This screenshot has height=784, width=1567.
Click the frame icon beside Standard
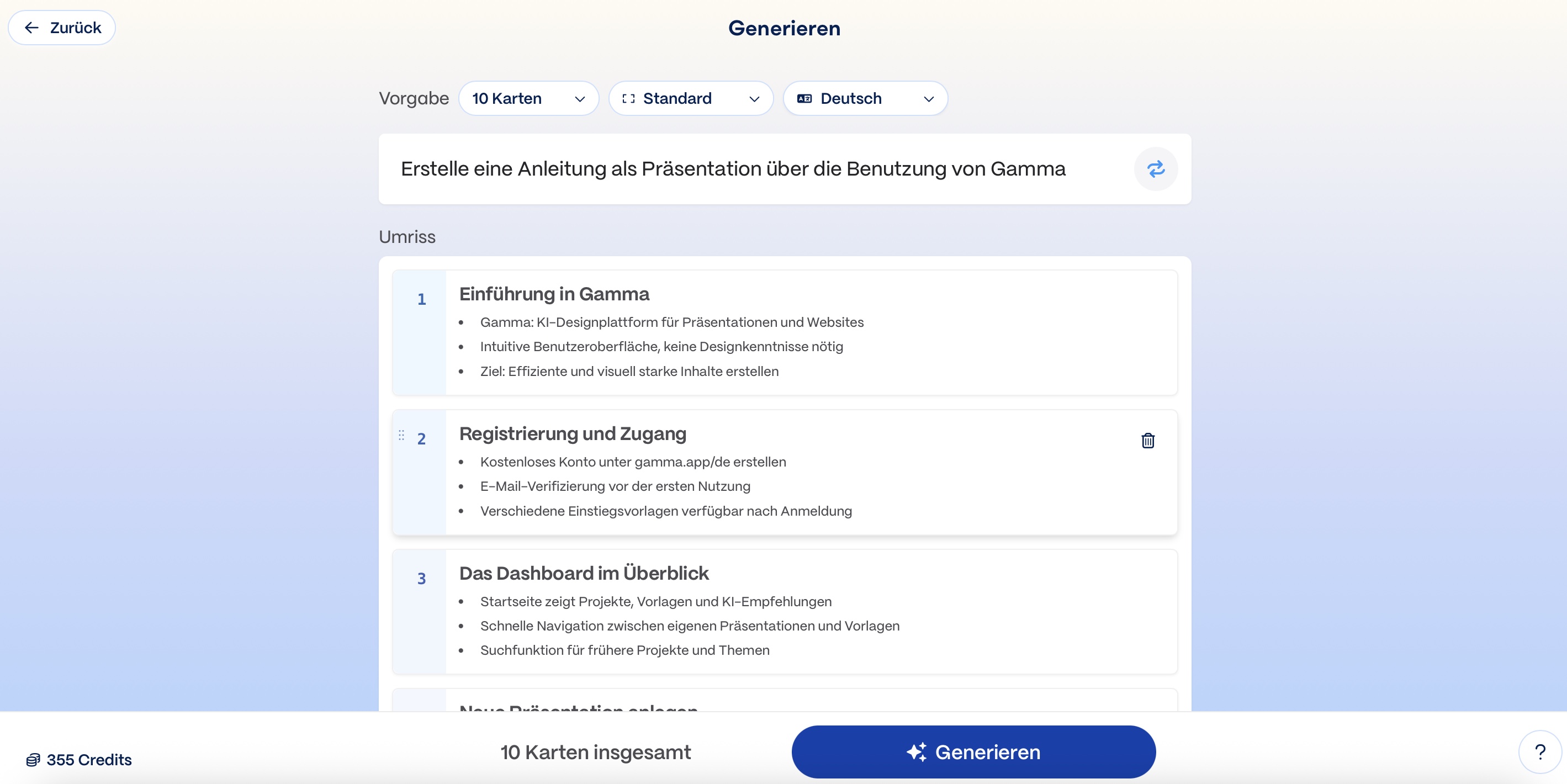tap(628, 98)
